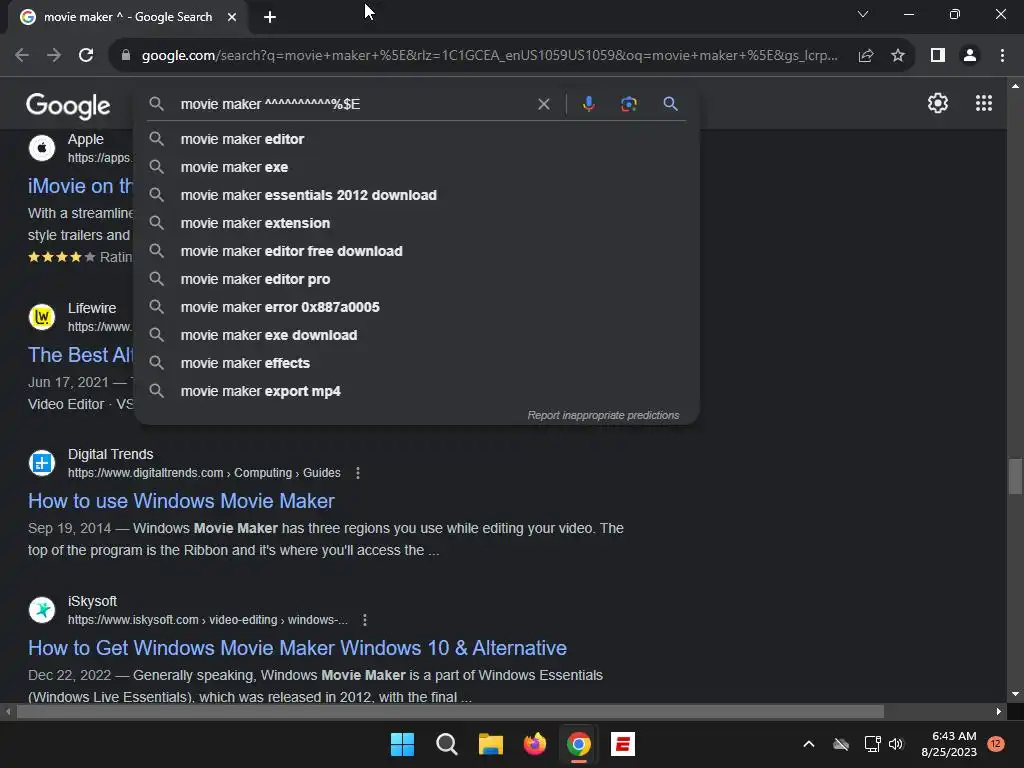
Task: Open File Explorer from taskbar
Action: pyautogui.click(x=490, y=744)
